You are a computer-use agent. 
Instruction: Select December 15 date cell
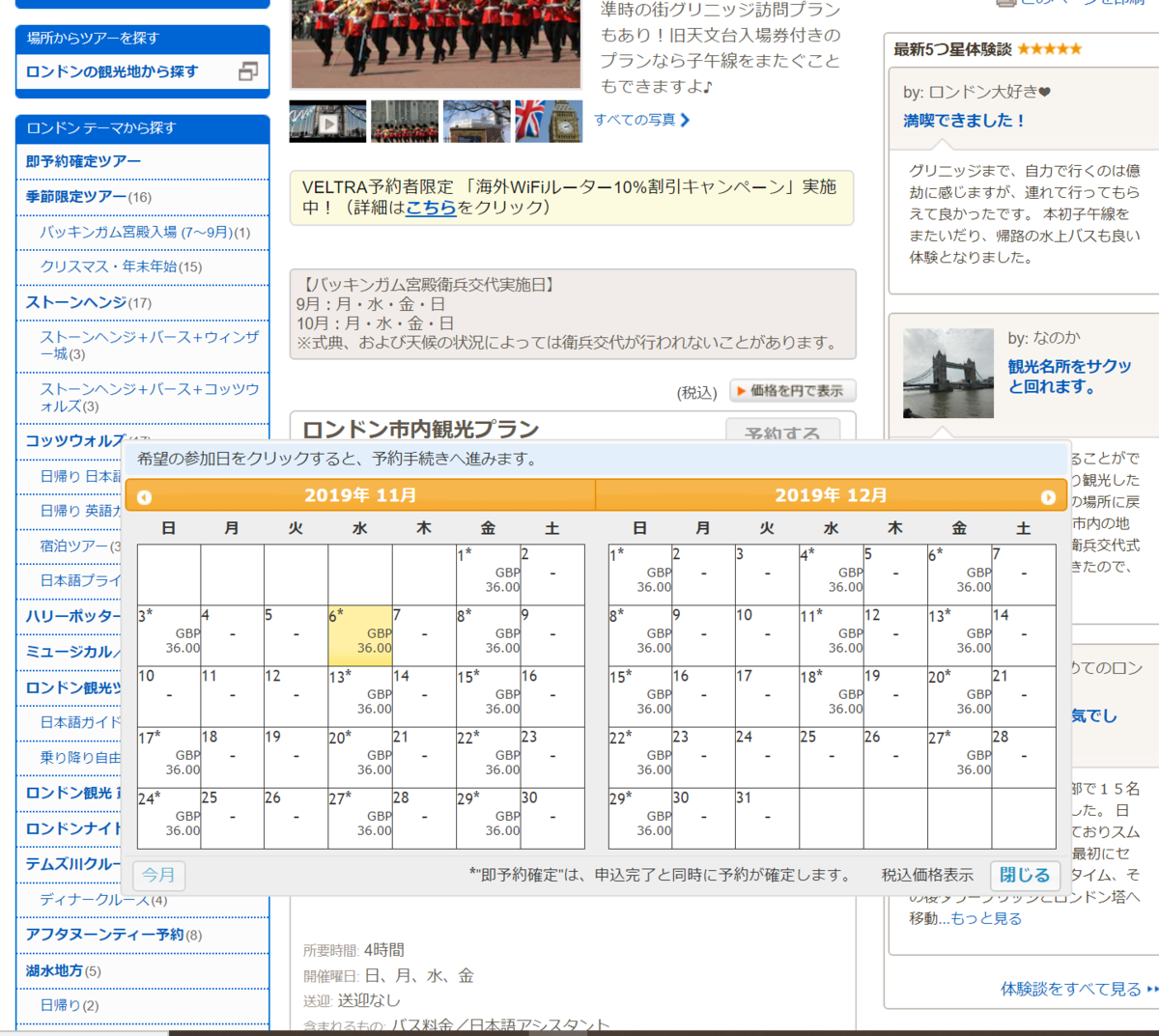pyautogui.click(x=640, y=696)
